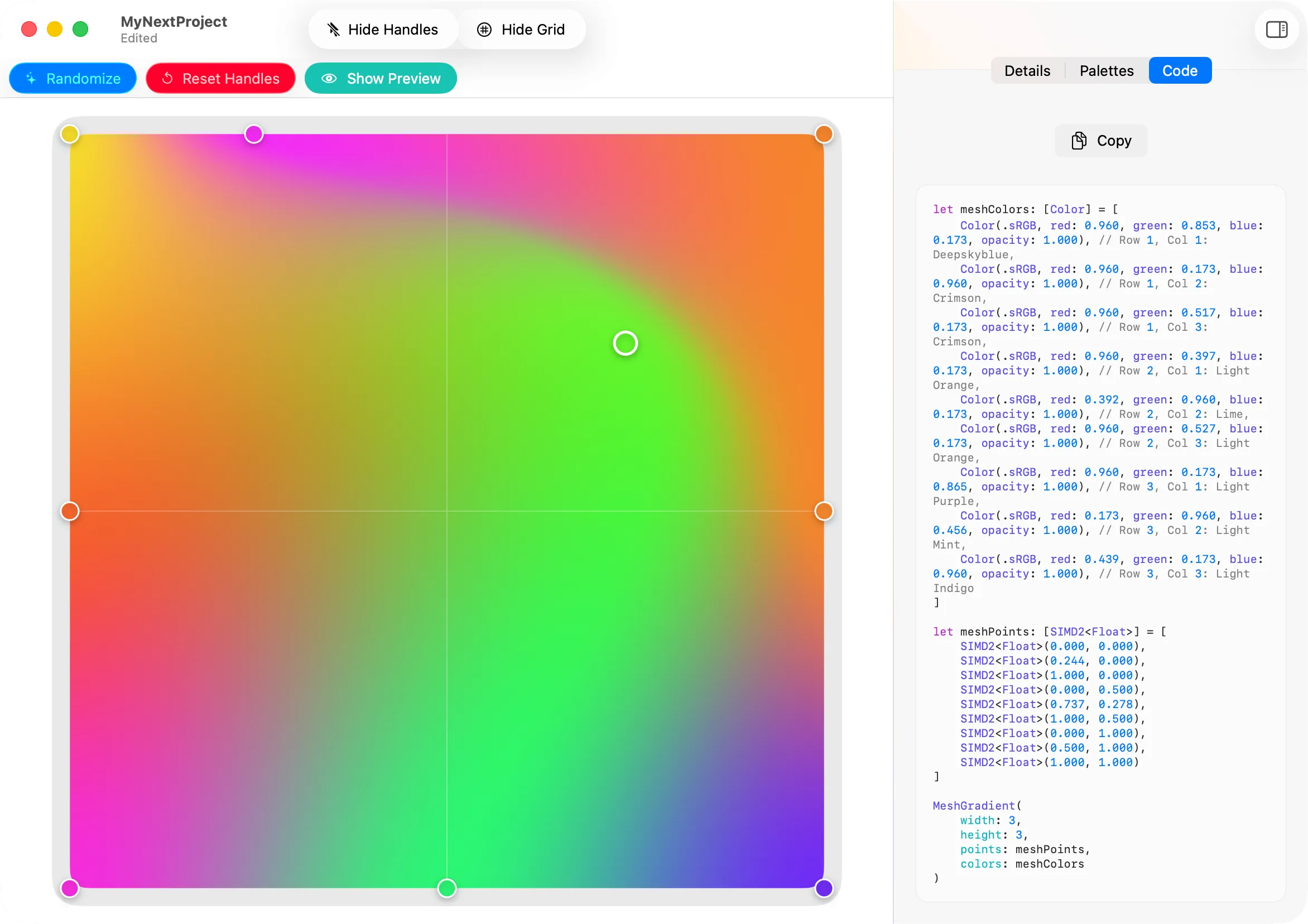Screen dimensions: 1308x924
Task: Click the eye icon on Show Preview
Action: click(329, 78)
